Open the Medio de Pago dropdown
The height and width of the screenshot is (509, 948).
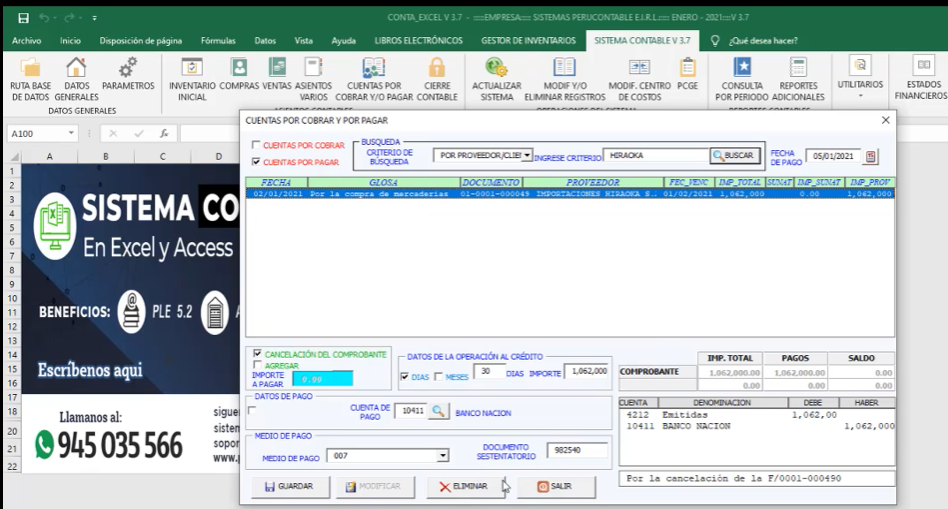443,456
